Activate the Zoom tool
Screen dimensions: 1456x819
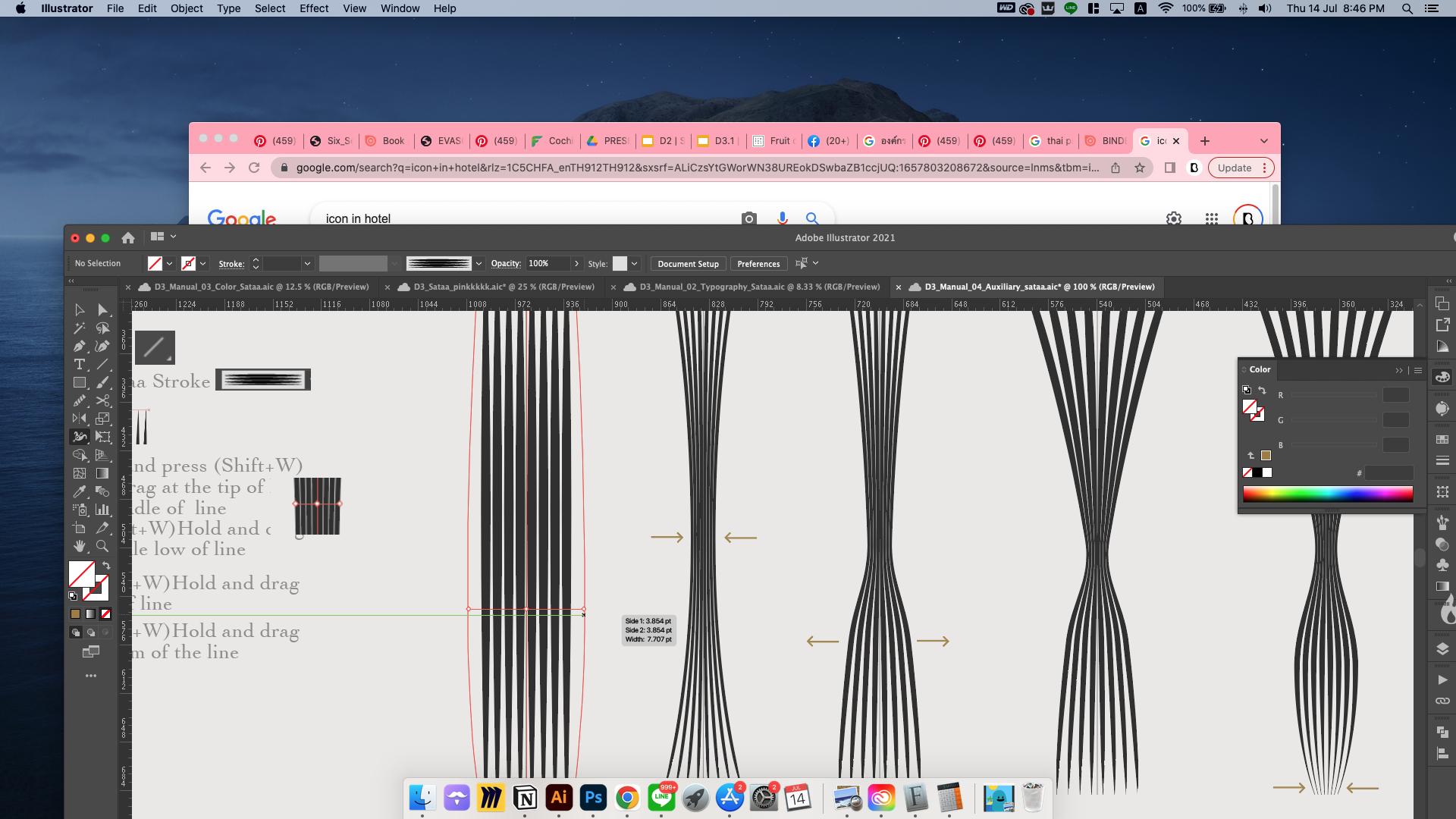point(102,546)
